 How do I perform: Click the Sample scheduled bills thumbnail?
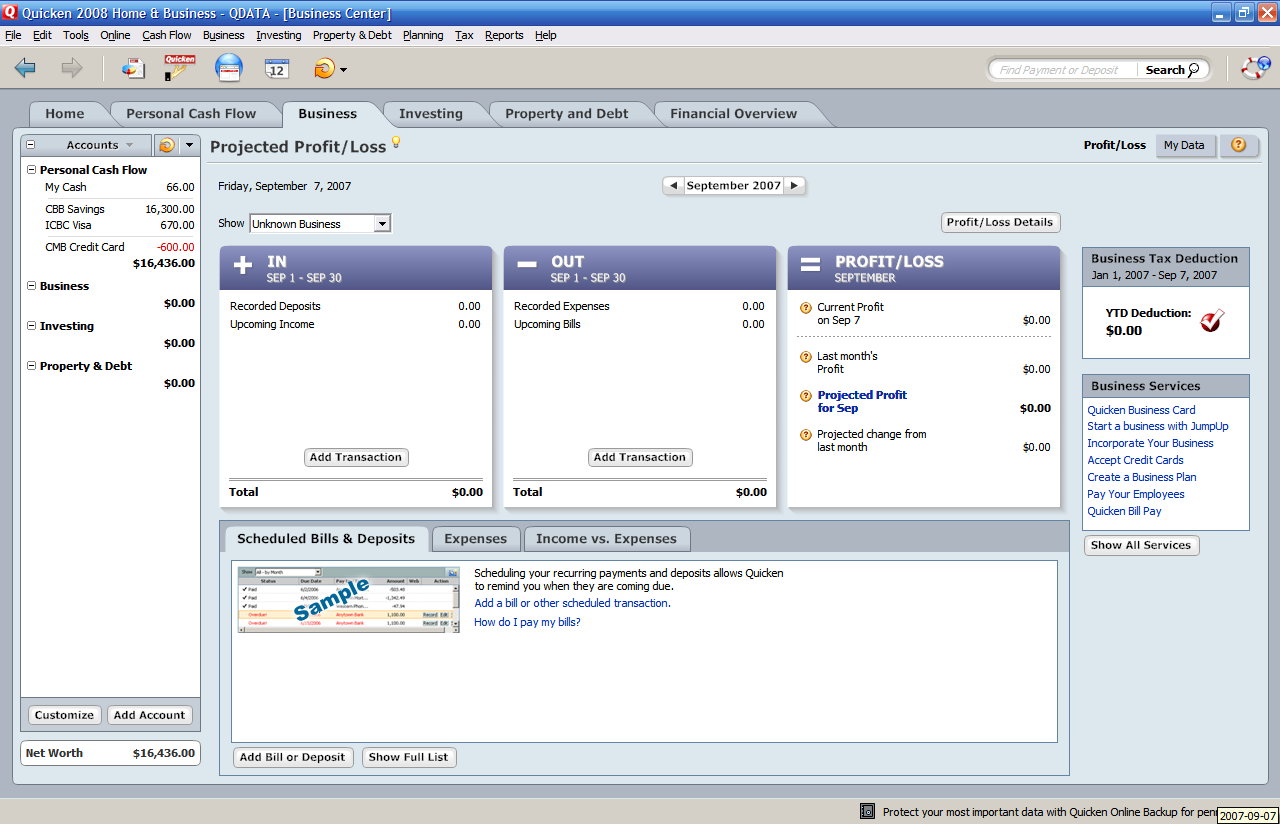[x=348, y=600]
